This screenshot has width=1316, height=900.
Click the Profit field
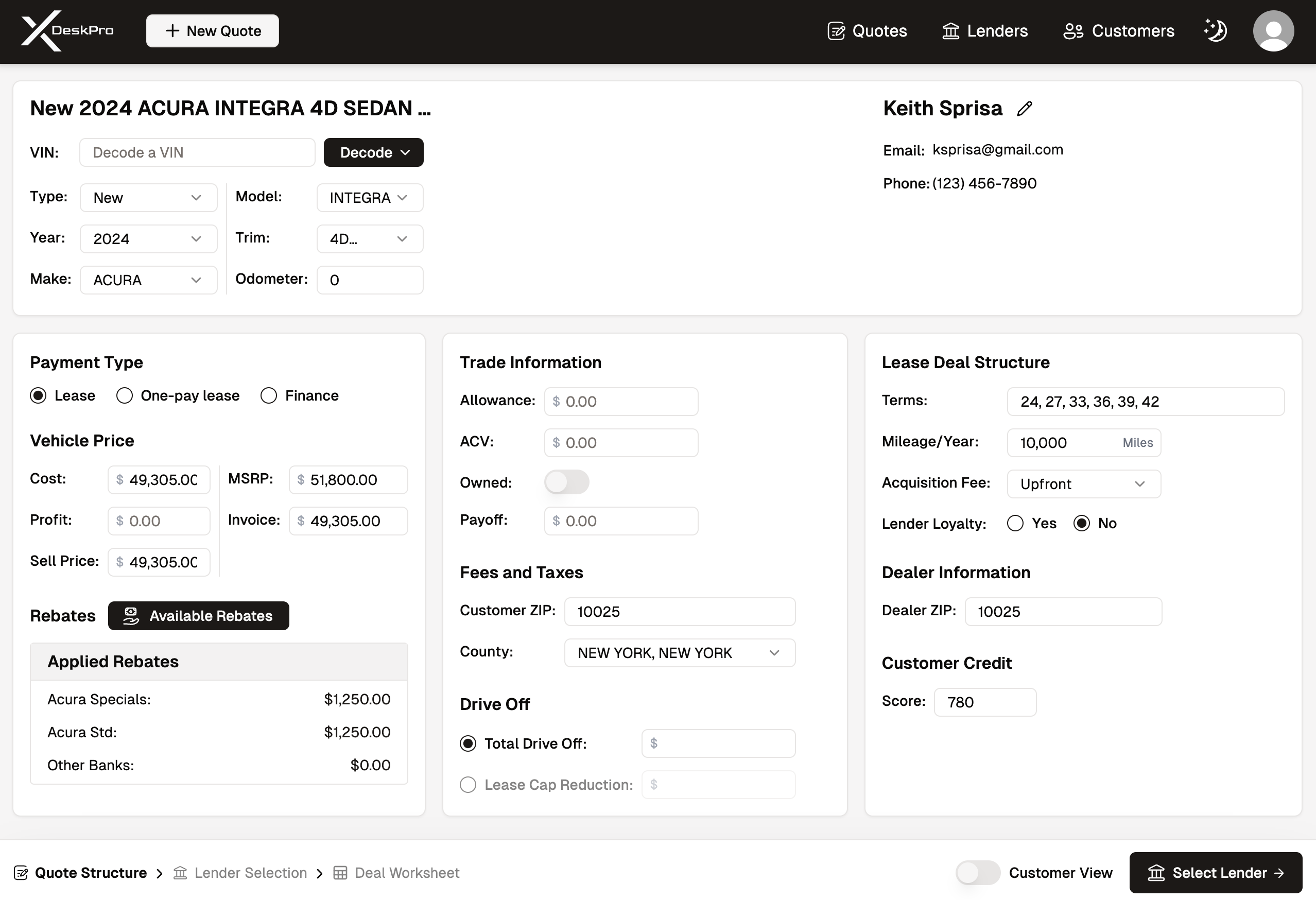tap(159, 521)
